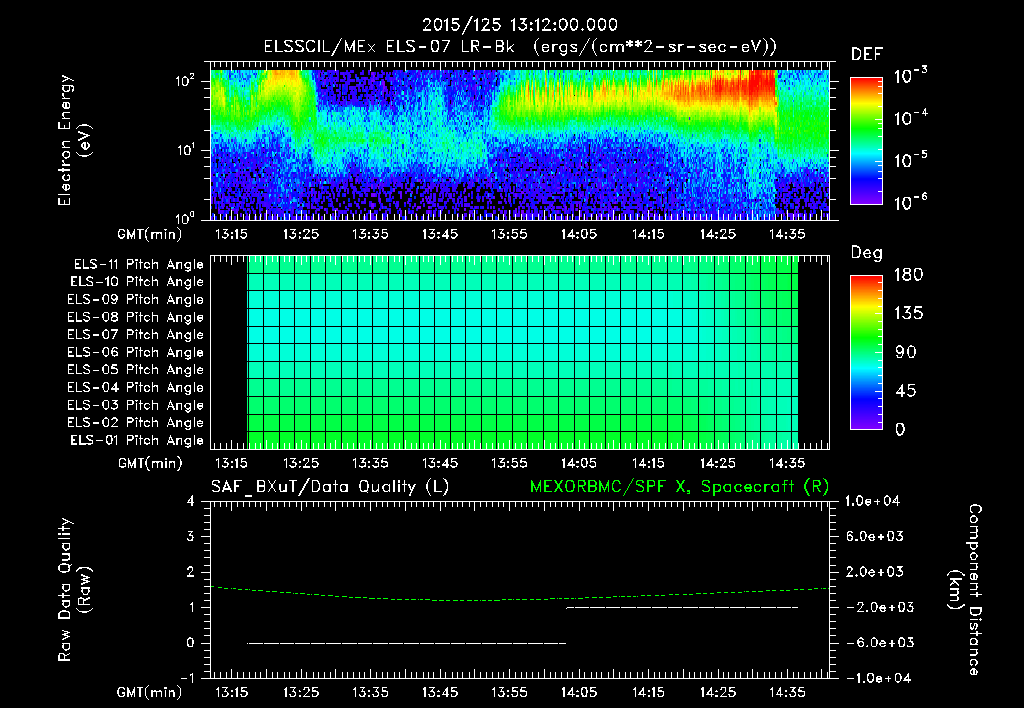
Task: Select the ELS-03 Pitch Angle row label
Action: pos(136,405)
